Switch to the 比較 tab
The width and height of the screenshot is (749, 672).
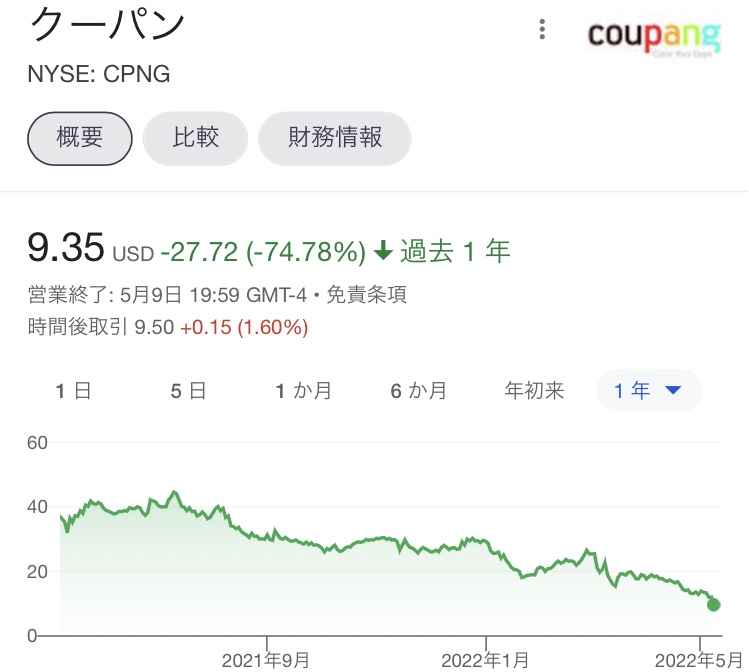(196, 138)
